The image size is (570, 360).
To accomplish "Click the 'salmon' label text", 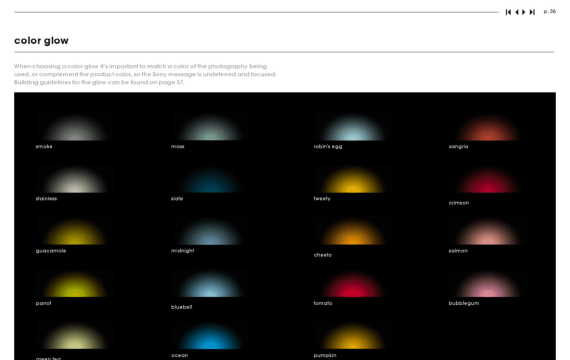I will pyautogui.click(x=458, y=251).
